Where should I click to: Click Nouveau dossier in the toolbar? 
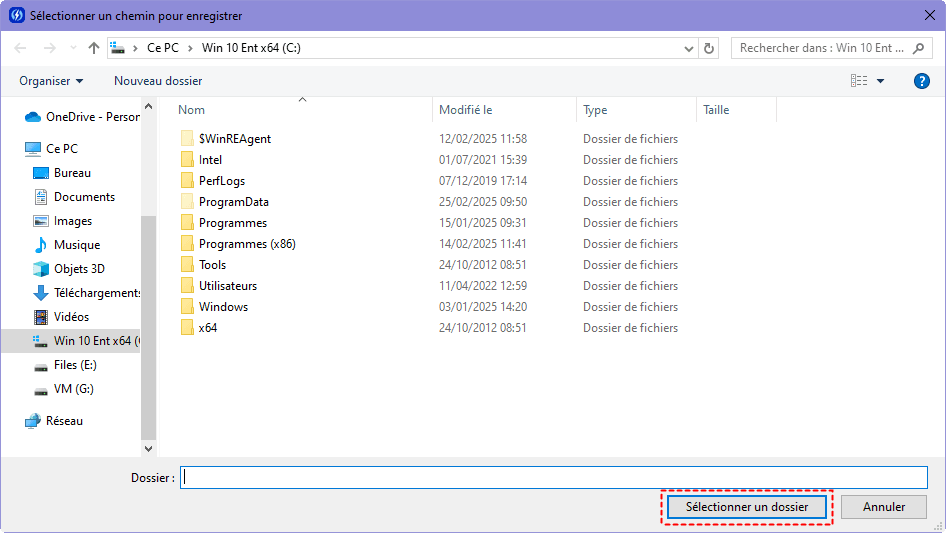[158, 81]
